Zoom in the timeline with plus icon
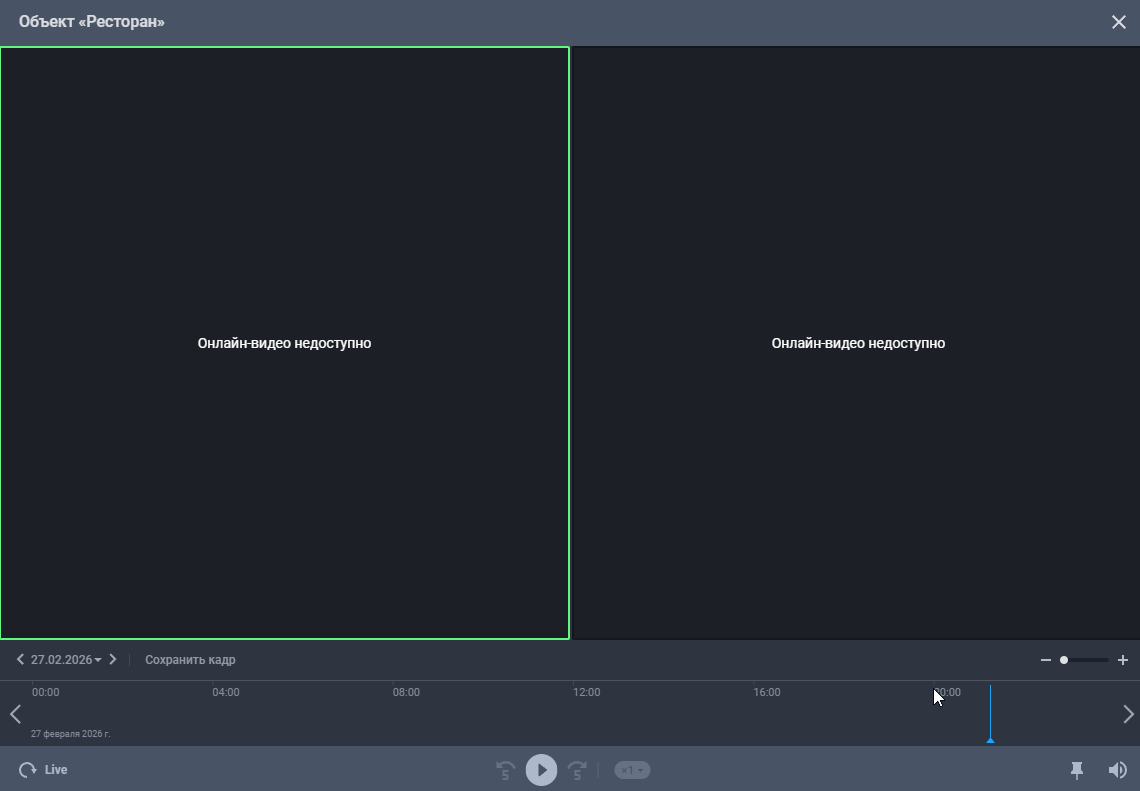 pos(1123,660)
